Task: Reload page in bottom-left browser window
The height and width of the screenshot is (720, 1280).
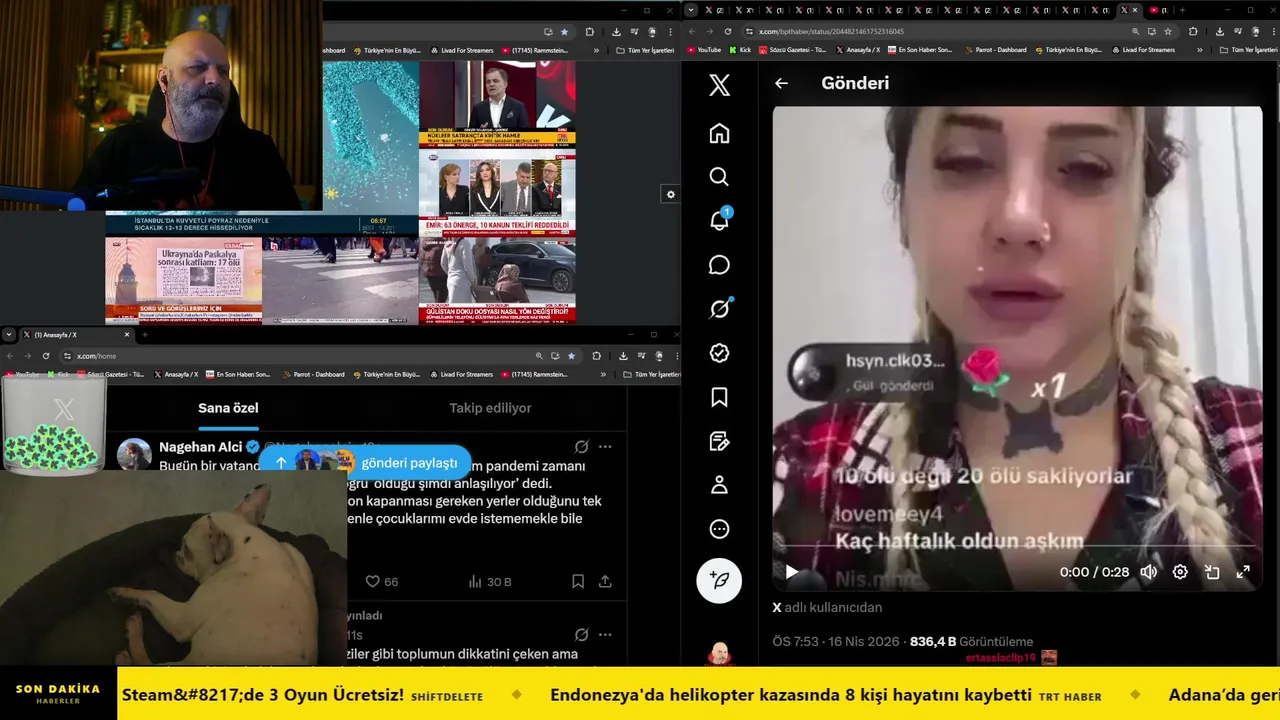Action: pyautogui.click(x=46, y=356)
